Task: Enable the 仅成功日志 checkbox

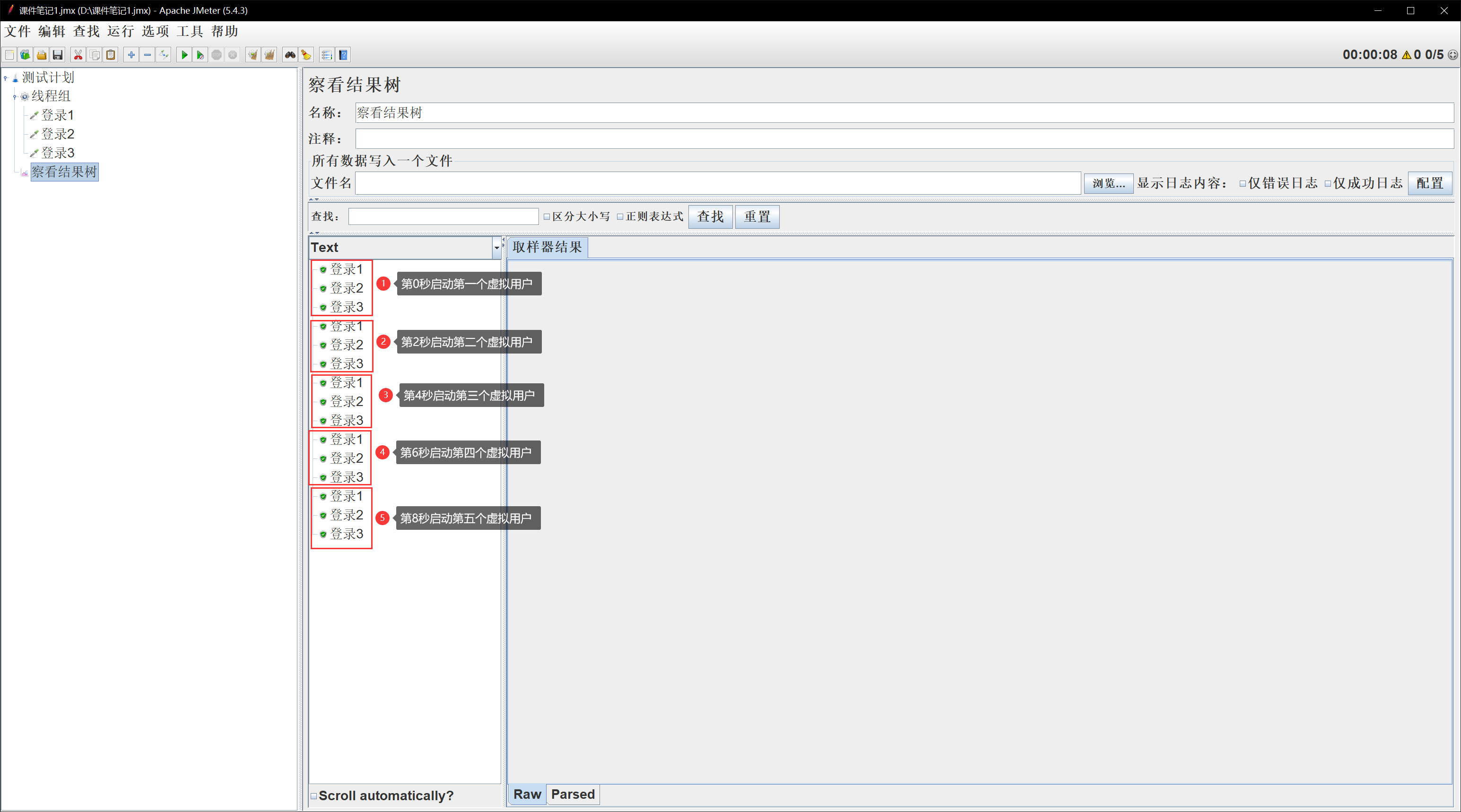Action: [1328, 184]
